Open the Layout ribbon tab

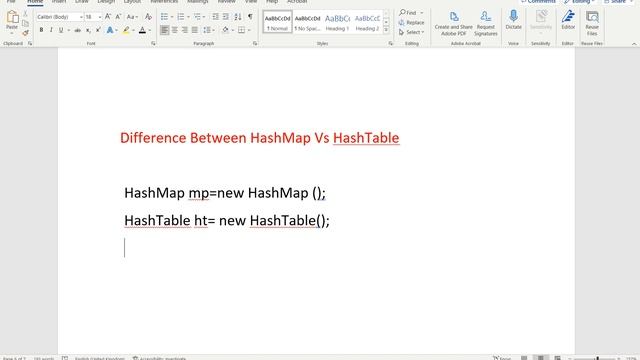132,2
